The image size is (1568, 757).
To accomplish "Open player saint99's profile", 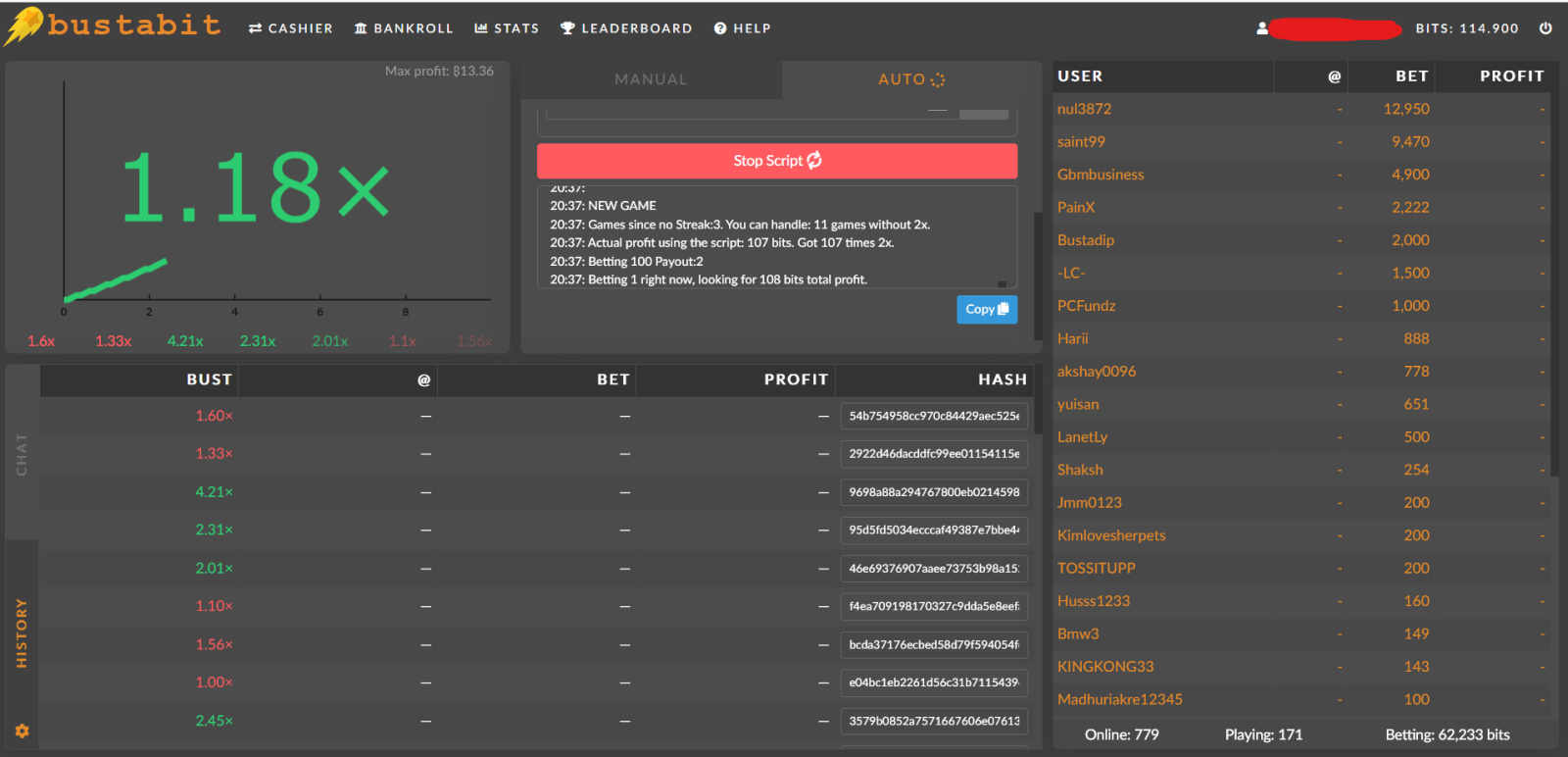I will pos(1081,141).
